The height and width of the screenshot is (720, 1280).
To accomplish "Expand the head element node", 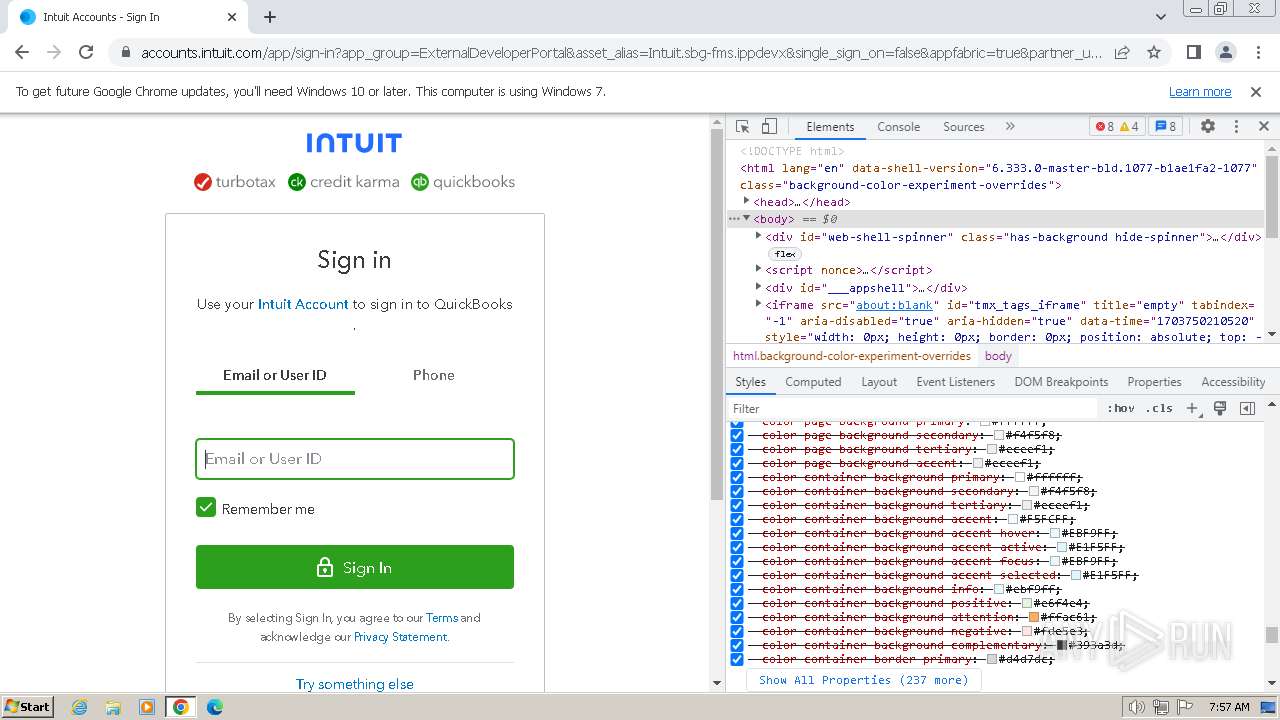I will pos(746,201).
